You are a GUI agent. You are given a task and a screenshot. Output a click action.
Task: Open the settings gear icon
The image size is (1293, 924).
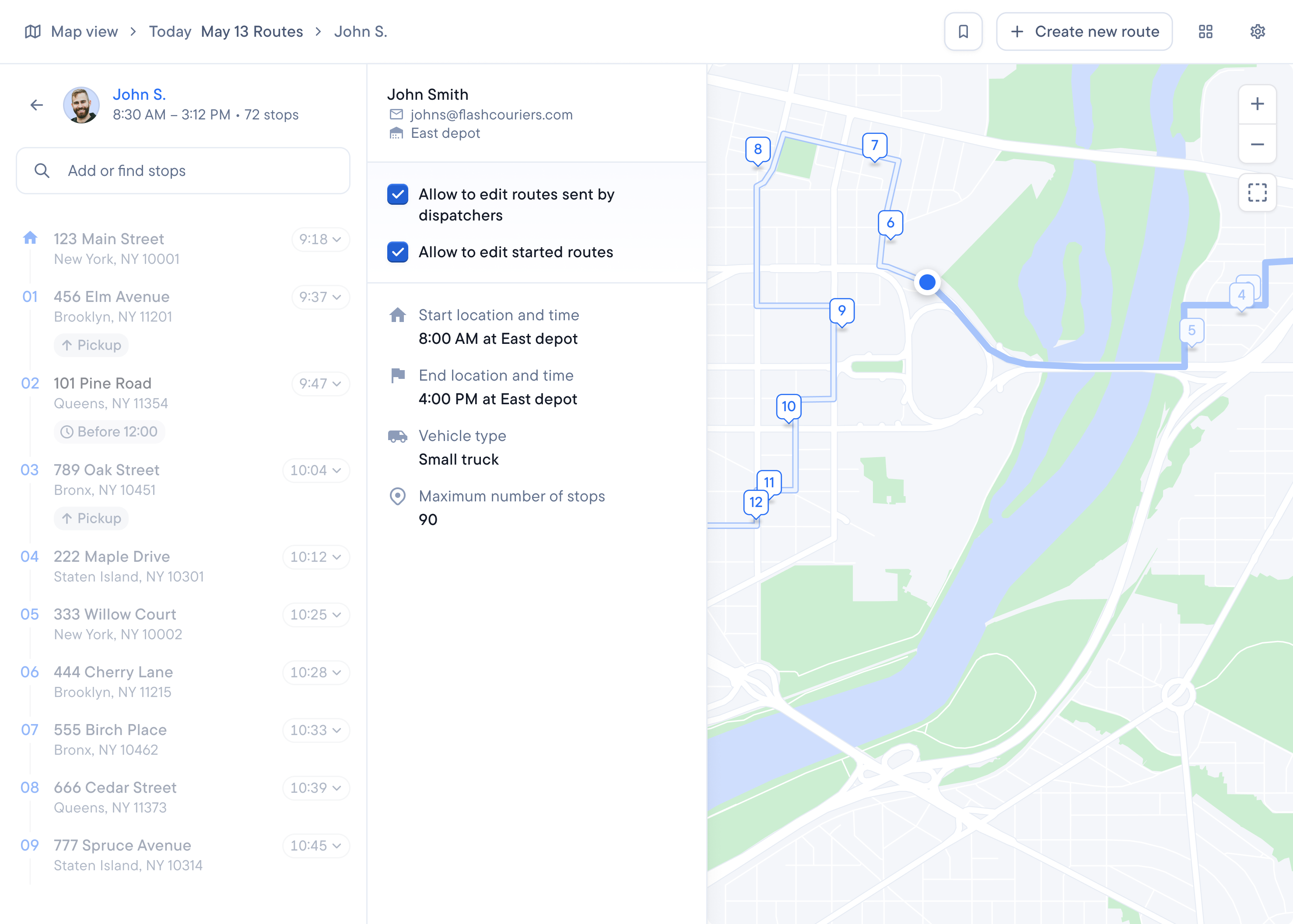tap(1258, 31)
